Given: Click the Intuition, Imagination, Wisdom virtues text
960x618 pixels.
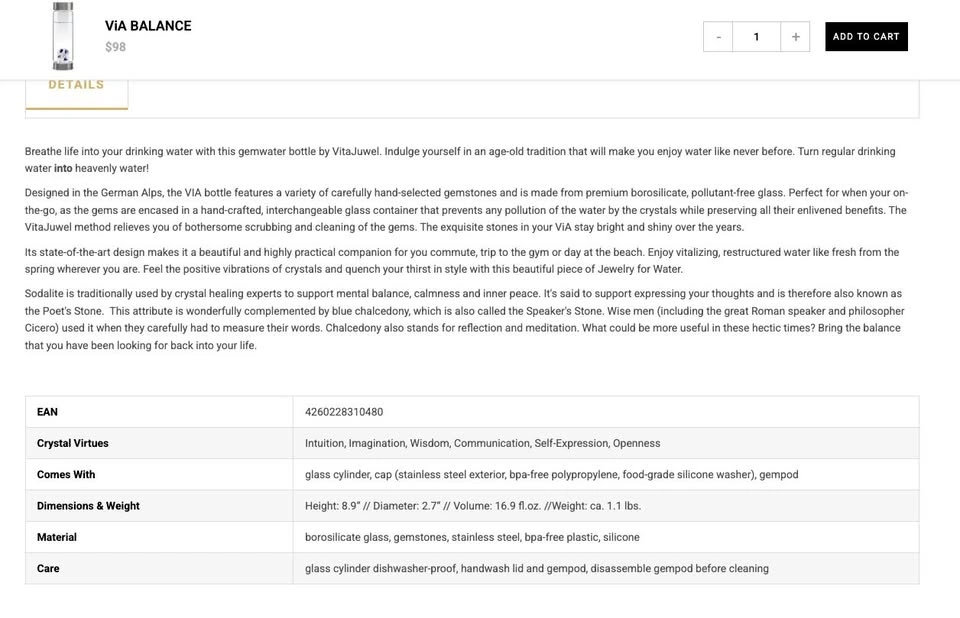Looking at the screenshot, I should click(x=482, y=443).
